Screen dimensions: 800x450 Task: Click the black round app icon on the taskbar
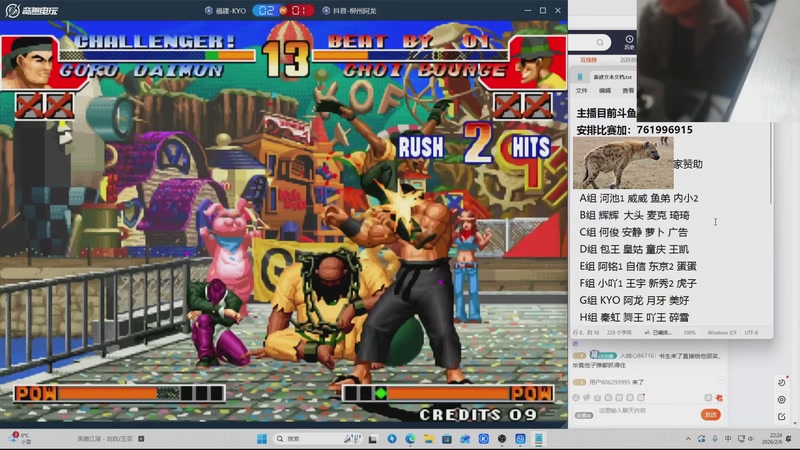click(x=502, y=439)
